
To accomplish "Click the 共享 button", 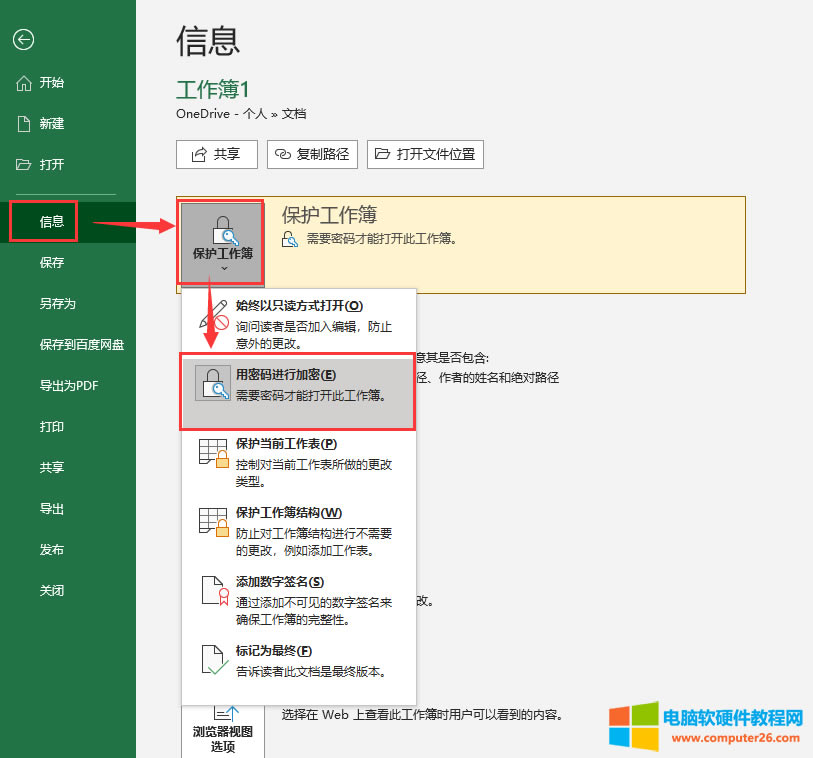I will (x=216, y=154).
